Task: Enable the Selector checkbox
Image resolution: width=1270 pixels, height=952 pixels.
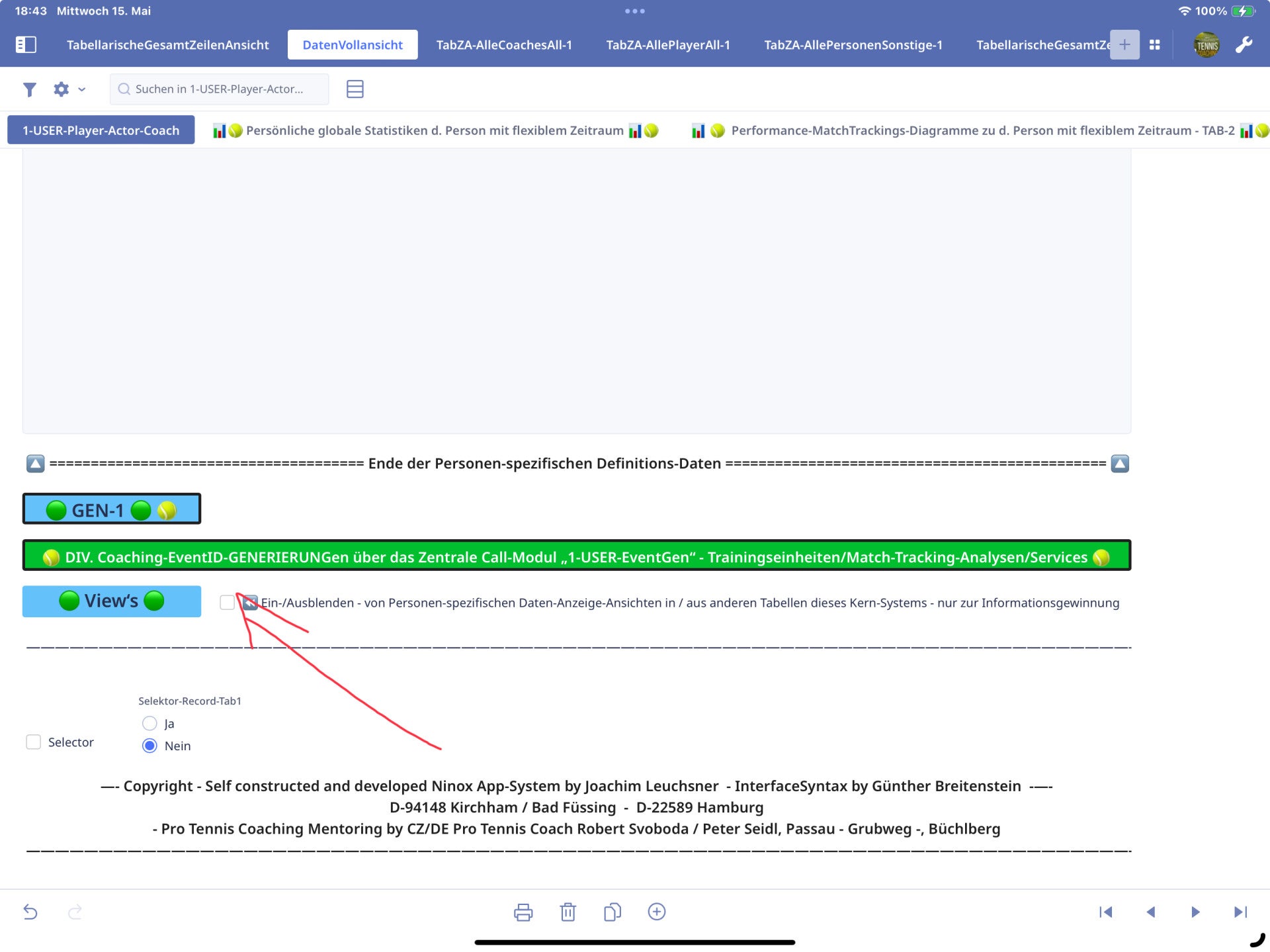Action: tap(34, 742)
